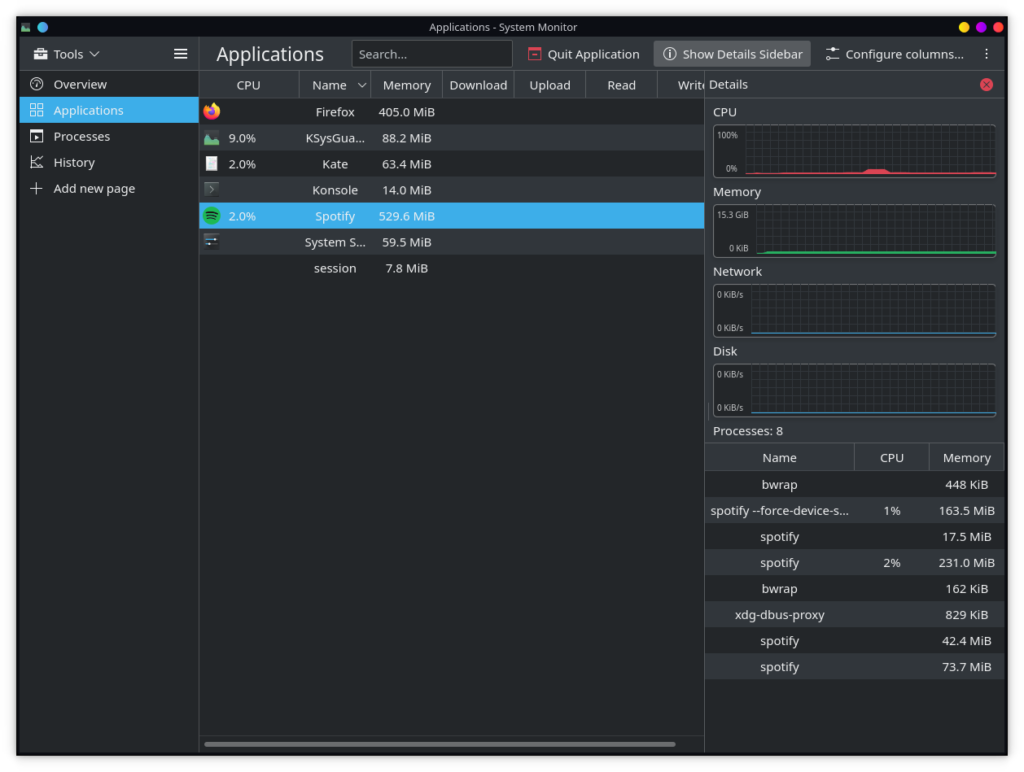Screen dimensions: 1024x772
Task: Click the plus icon for new page
Action: click(x=37, y=188)
